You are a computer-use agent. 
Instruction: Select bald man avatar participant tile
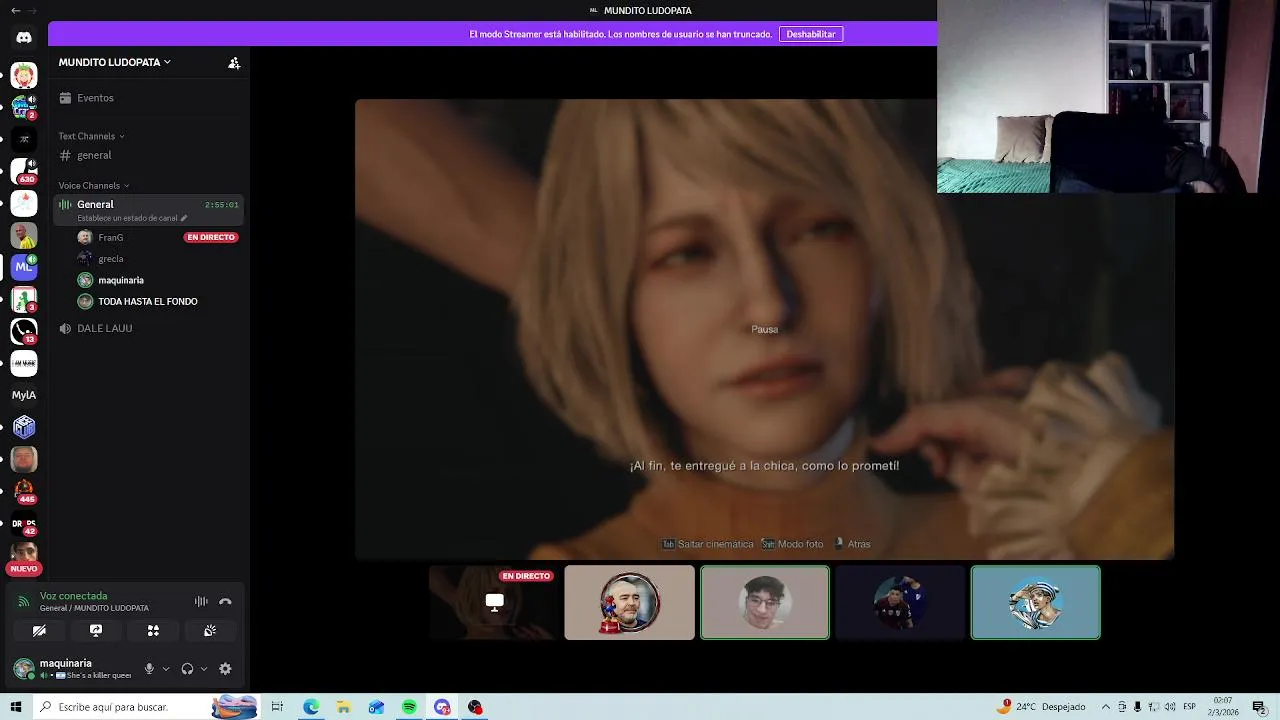pyautogui.click(x=629, y=602)
